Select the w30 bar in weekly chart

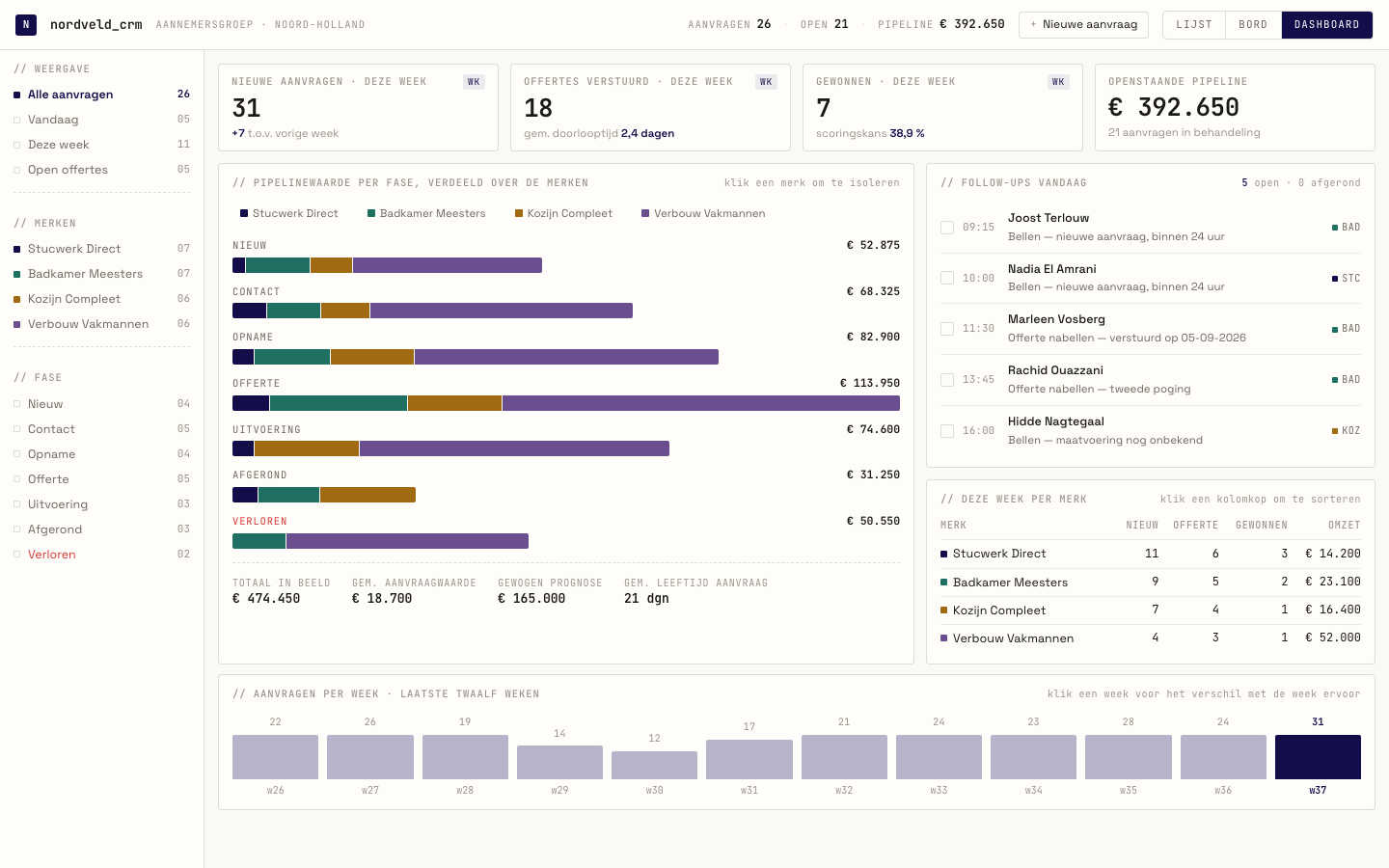pyautogui.click(x=654, y=765)
